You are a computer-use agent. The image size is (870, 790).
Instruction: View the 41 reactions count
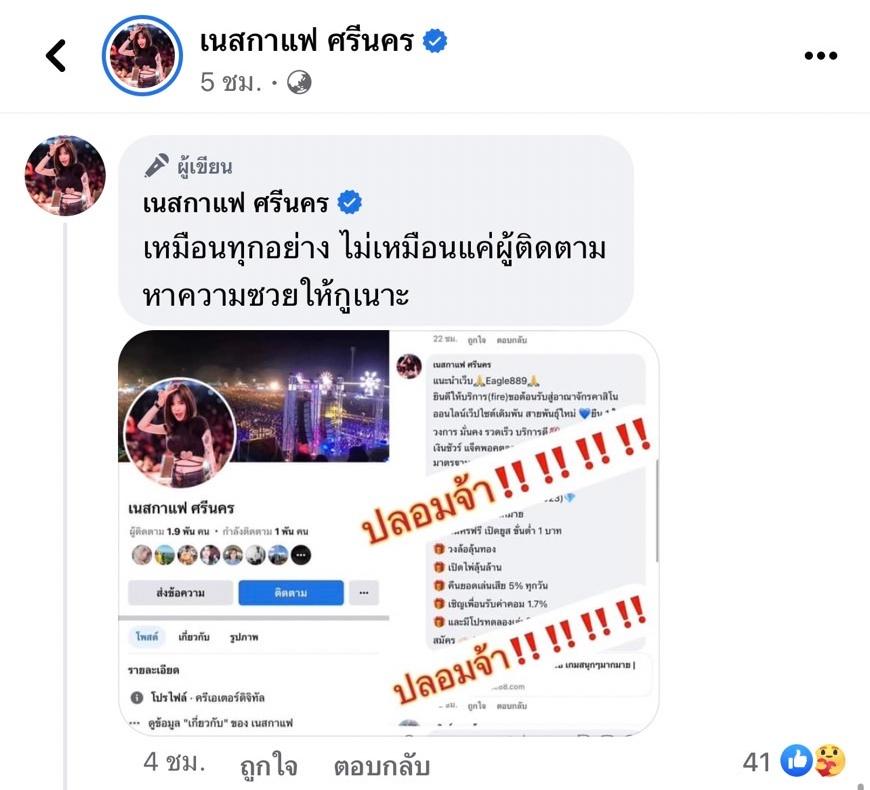(757, 762)
